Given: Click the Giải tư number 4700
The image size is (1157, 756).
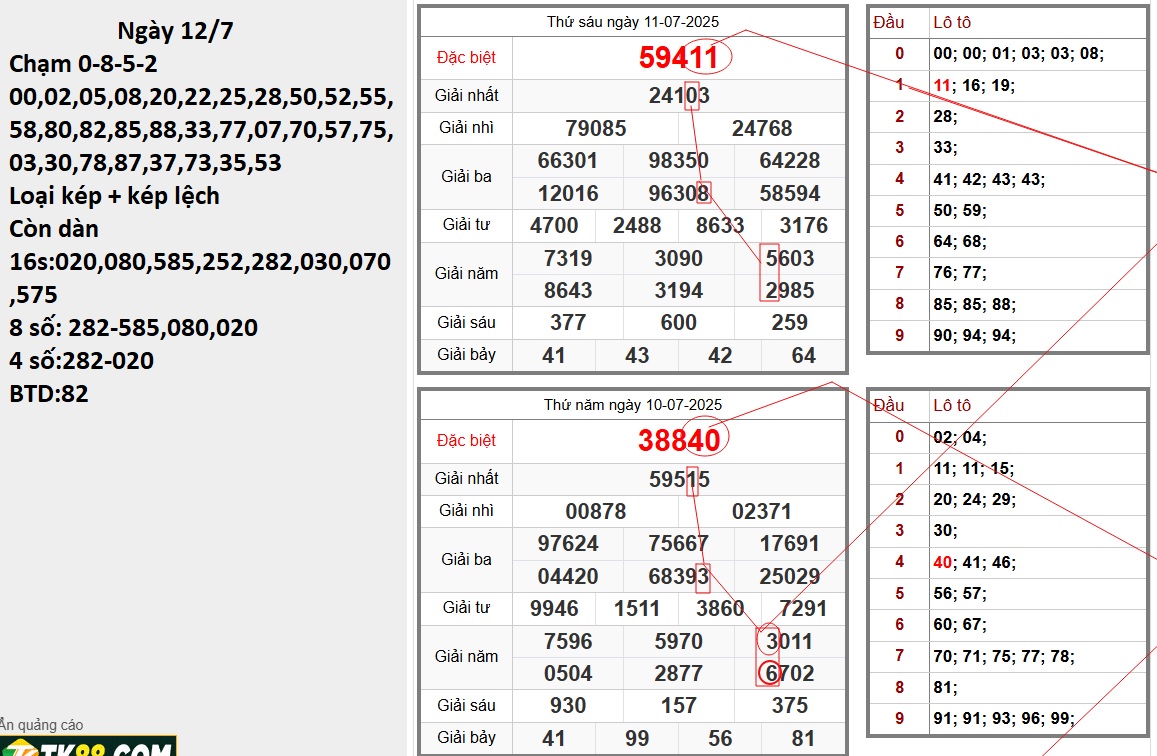Looking at the screenshot, I should [x=553, y=226].
